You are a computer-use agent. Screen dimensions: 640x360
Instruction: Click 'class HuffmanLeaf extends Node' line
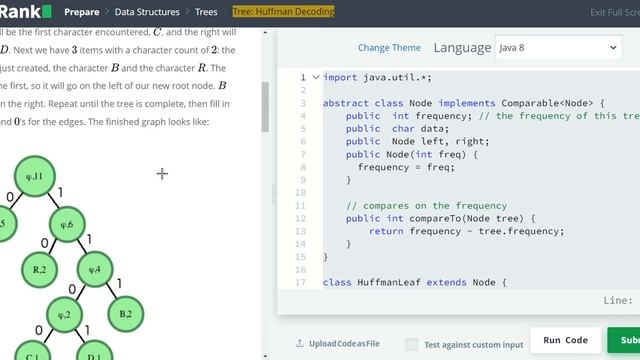coord(415,282)
